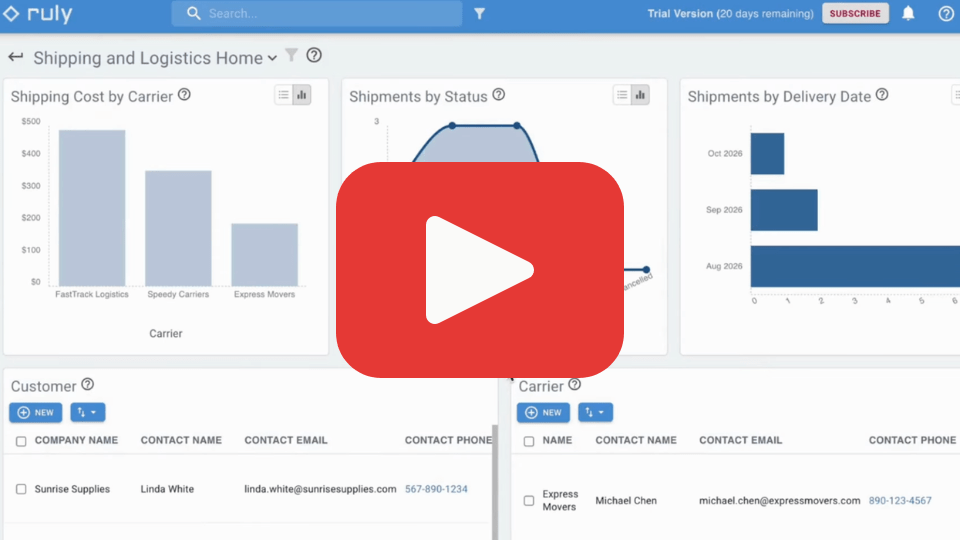Screen dimensions: 960x540
Task: Click the Aug 2026 bar
Action: click(855, 266)
